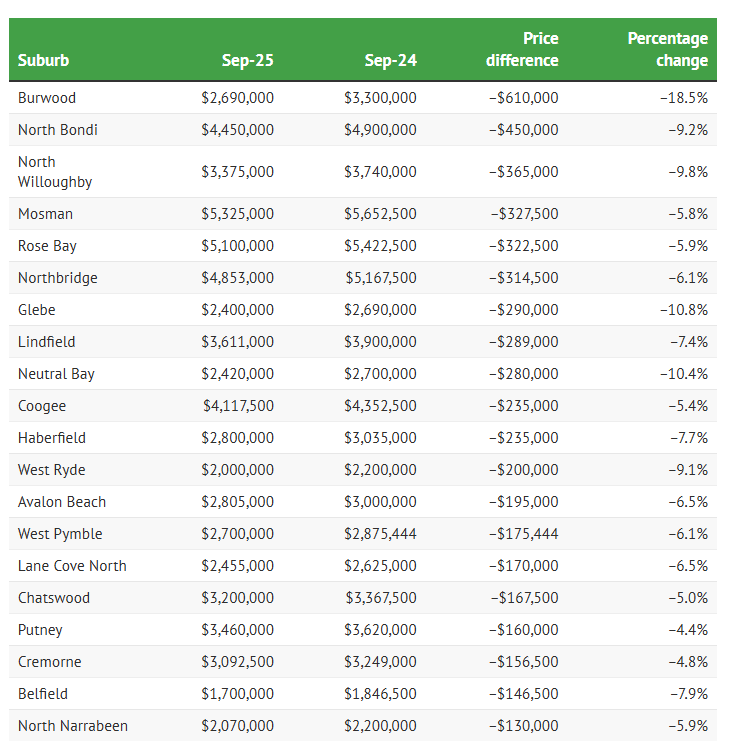Click the Suburb column header
Screen dimensions: 733x753
click(x=44, y=61)
